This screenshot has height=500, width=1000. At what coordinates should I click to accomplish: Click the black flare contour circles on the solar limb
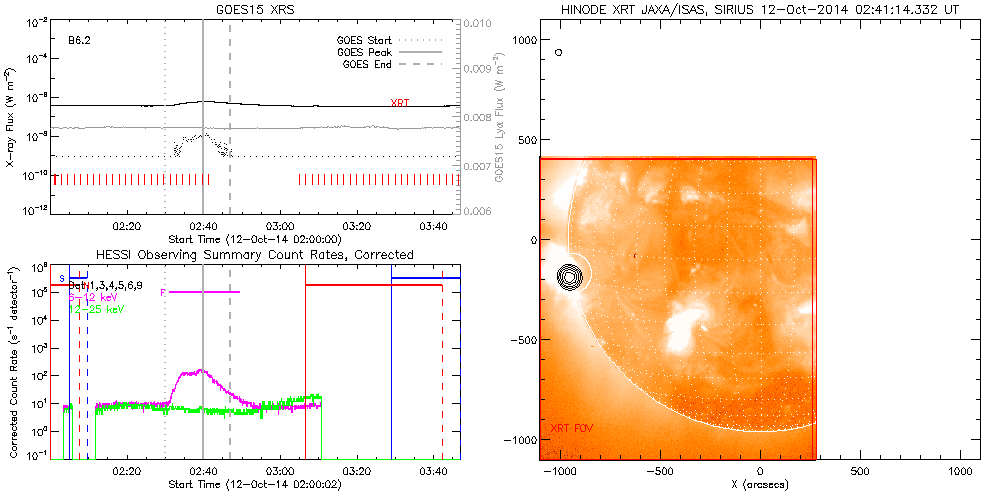(x=569, y=277)
